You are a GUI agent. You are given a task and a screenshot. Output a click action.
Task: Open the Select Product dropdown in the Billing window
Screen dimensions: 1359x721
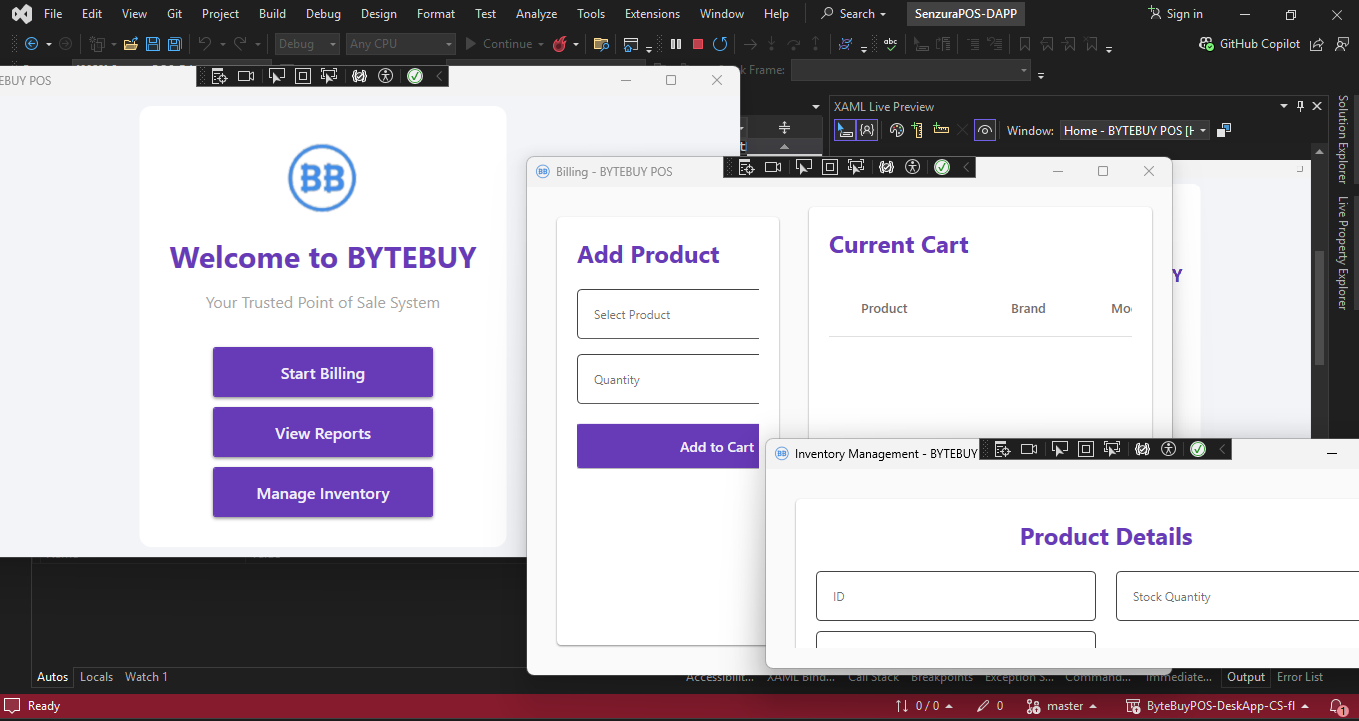(668, 315)
